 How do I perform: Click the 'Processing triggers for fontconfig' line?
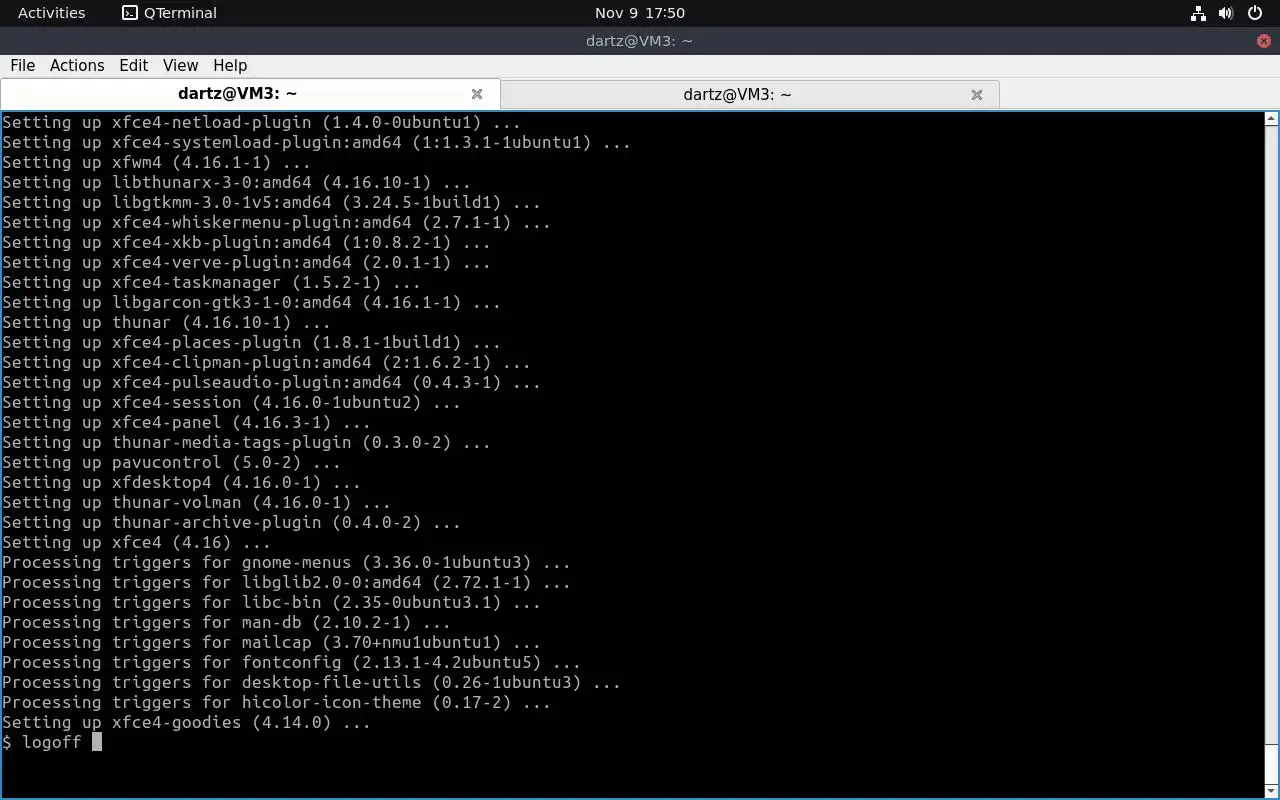point(291,662)
